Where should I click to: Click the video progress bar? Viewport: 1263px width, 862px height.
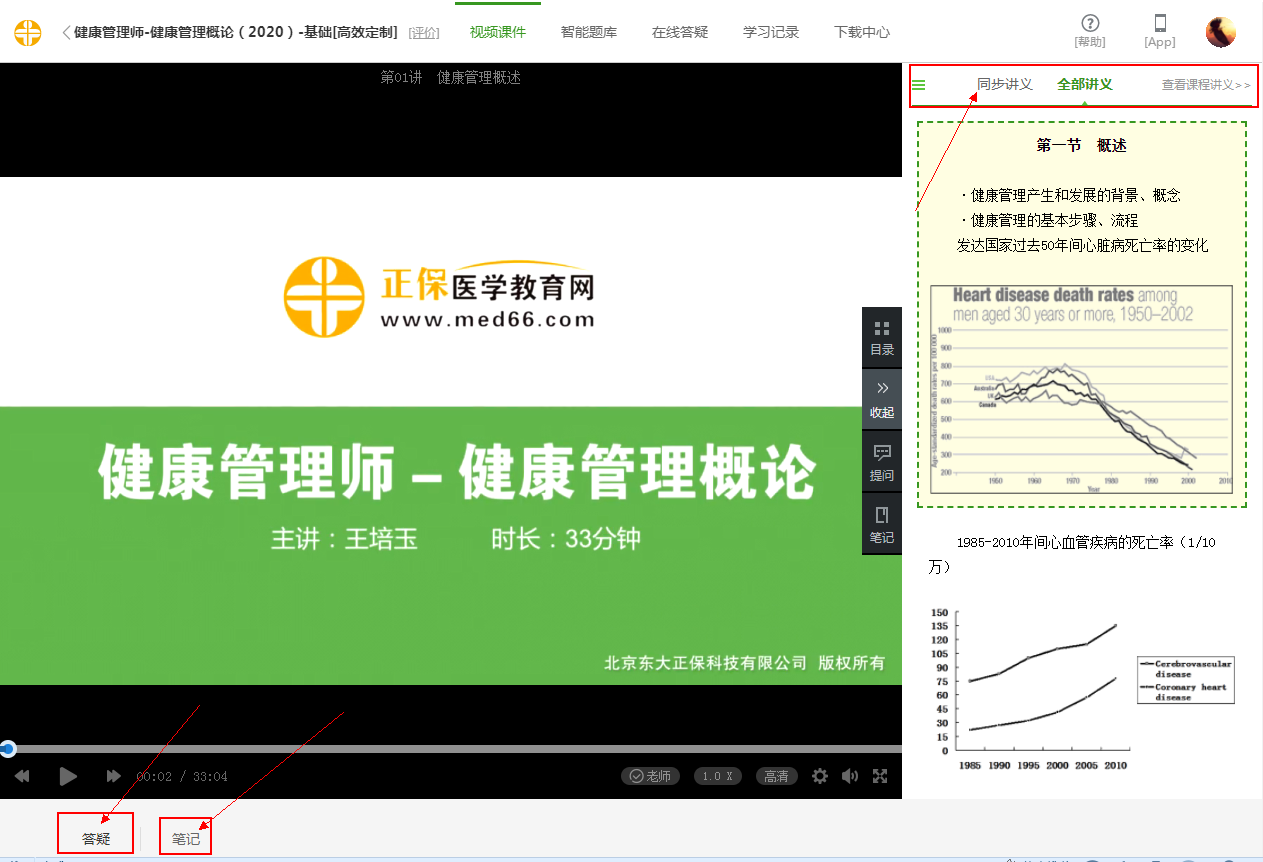[450, 749]
